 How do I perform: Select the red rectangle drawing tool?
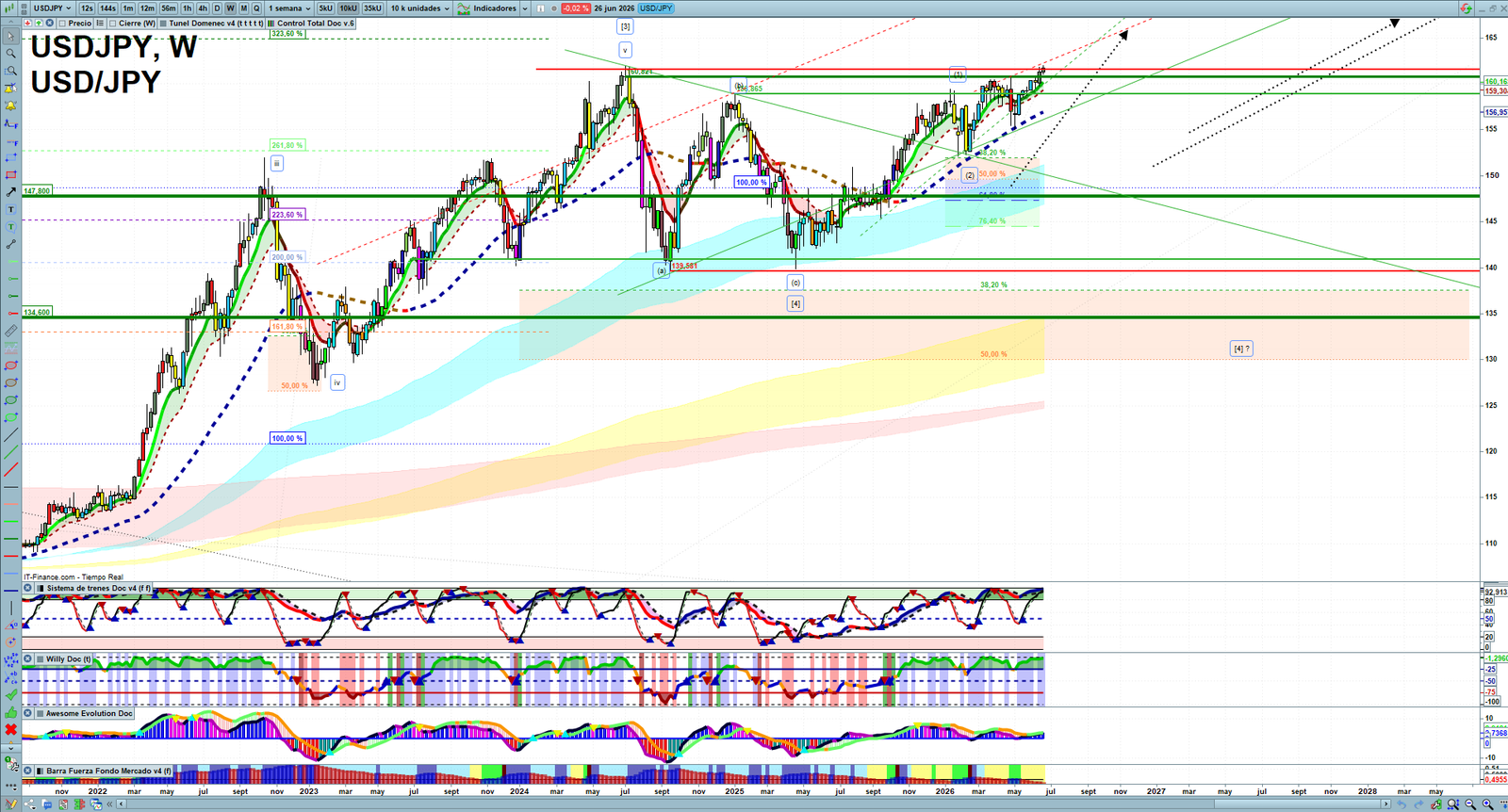11,175
